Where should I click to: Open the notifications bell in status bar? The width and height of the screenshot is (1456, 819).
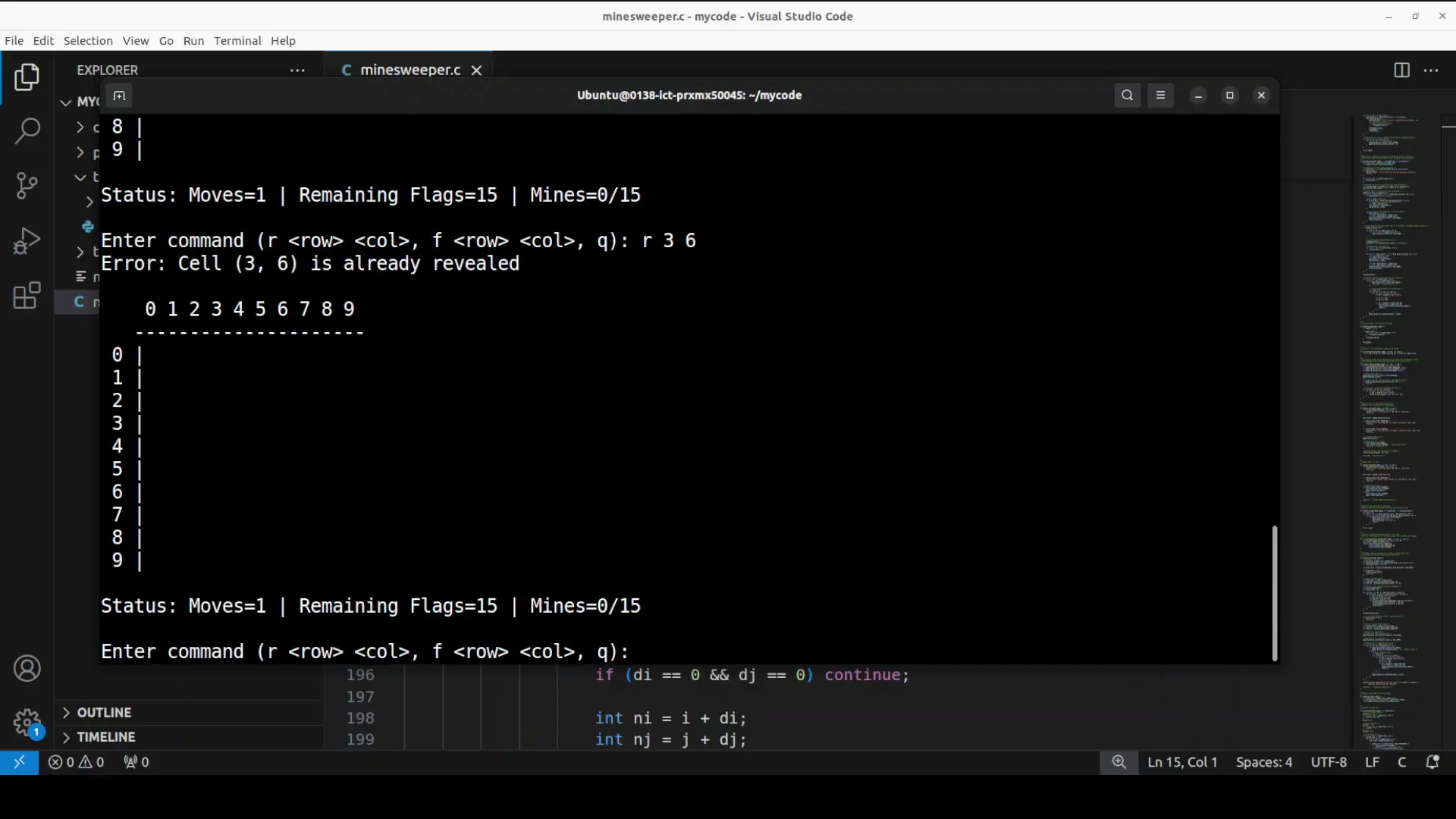[x=1432, y=762]
